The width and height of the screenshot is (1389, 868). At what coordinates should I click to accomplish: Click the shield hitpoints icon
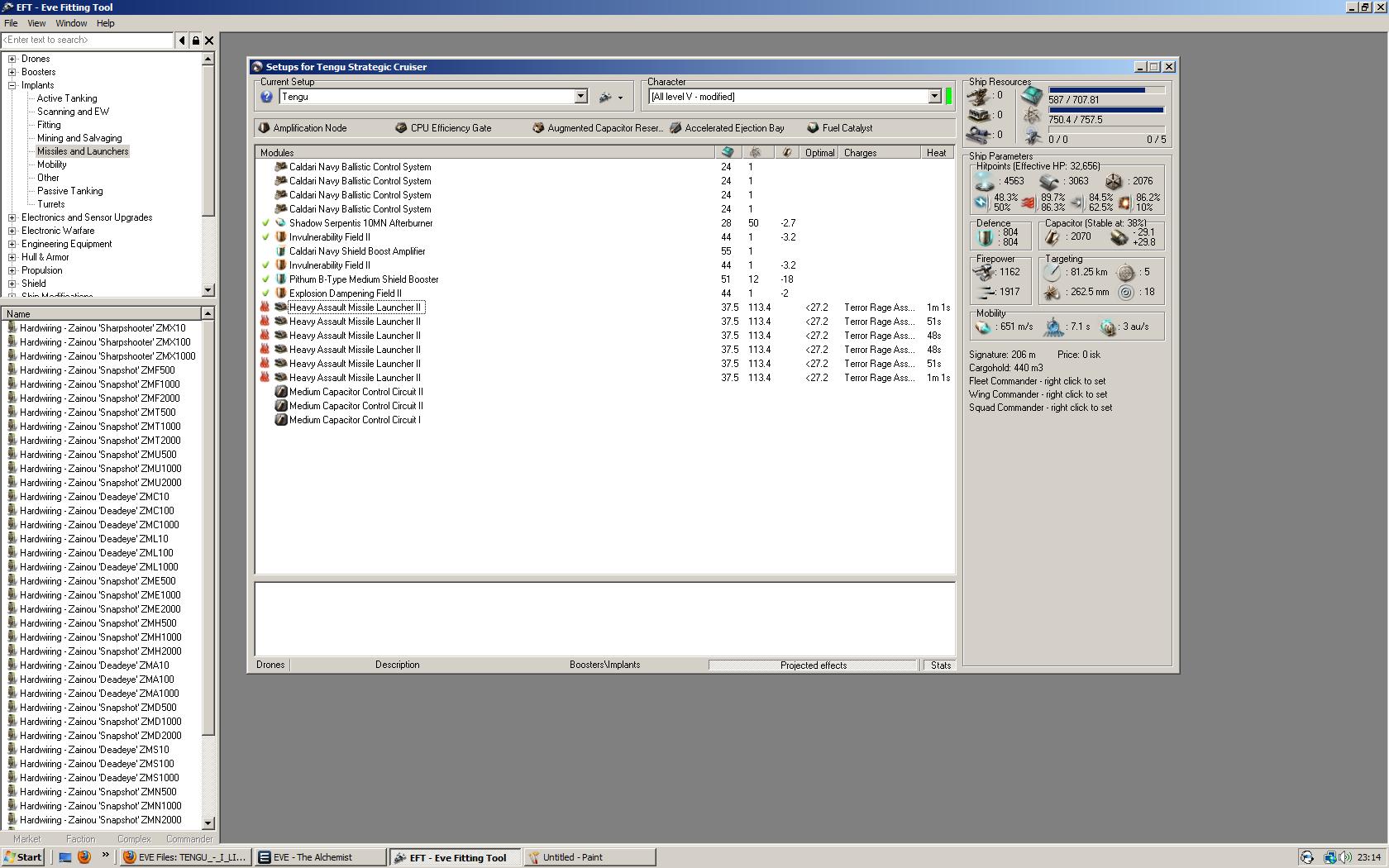point(984,181)
